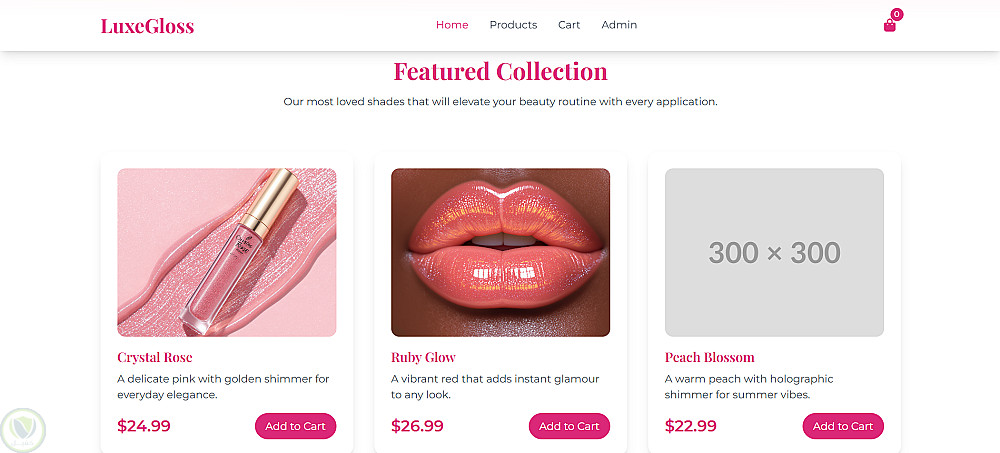Image resolution: width=1000 pixels, height=453 pixels.
Task: Click the Crystal Rose lip gloss image
Action: 227,252
